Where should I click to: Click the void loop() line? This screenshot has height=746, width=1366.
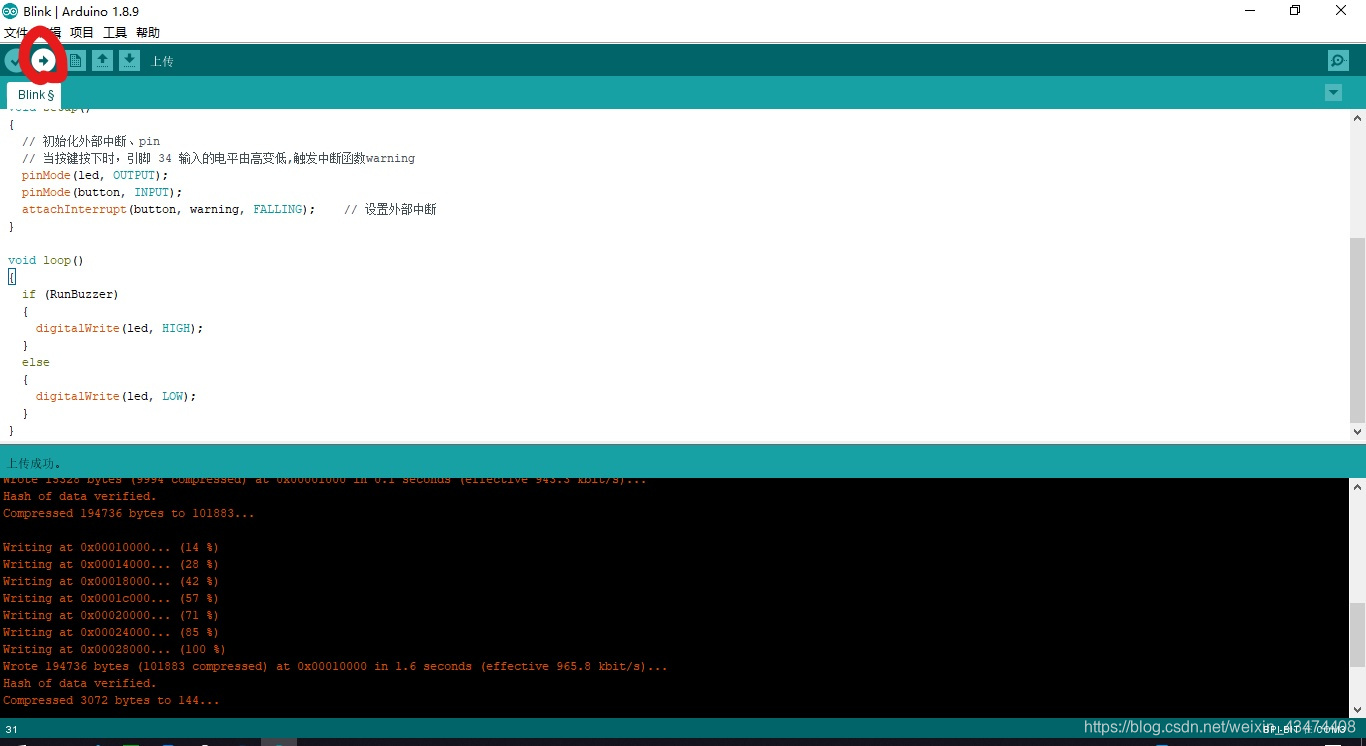coord(46,260)
